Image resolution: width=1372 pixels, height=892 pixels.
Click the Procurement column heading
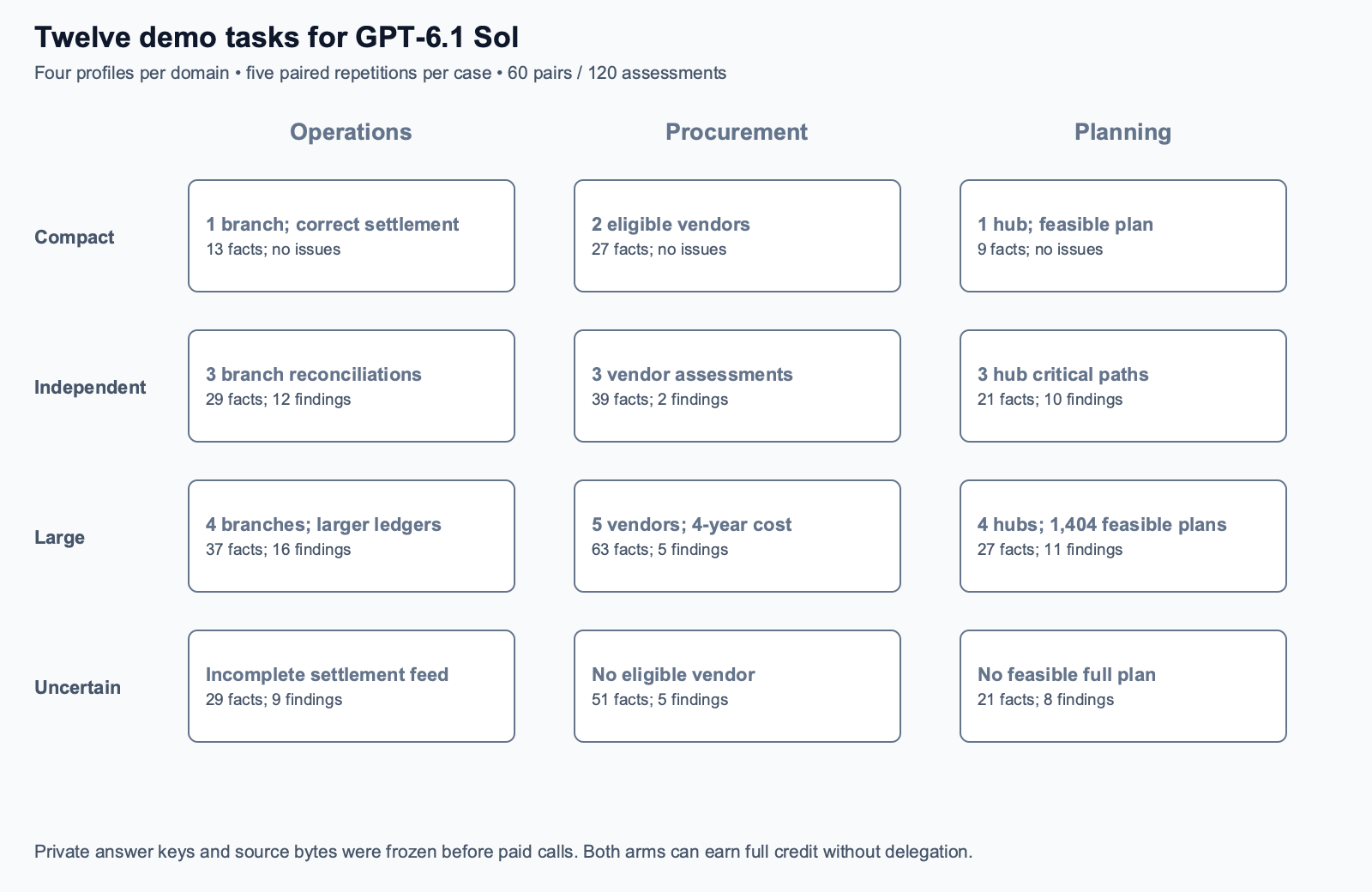click(x=737, y=132)
